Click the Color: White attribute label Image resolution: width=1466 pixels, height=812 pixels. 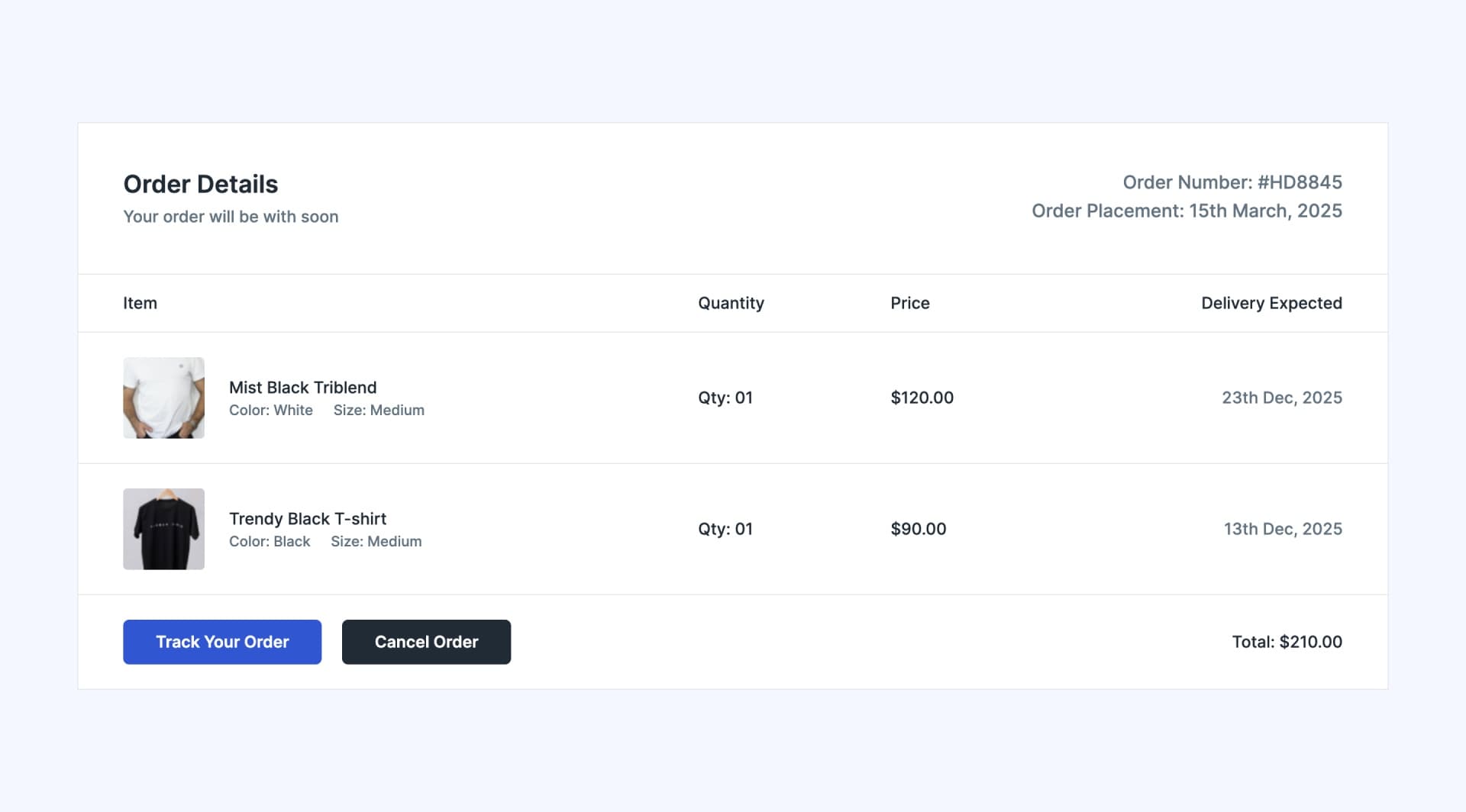click(x=271, y=411)
